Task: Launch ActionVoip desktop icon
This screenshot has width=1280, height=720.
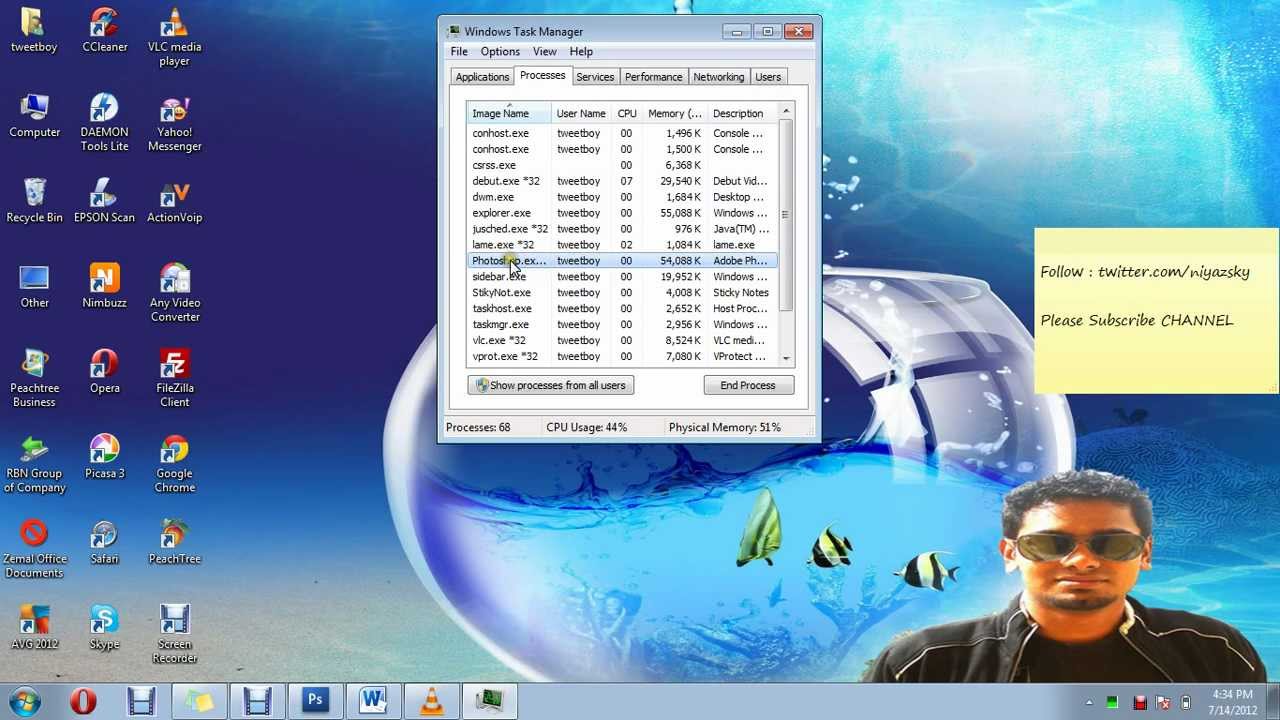Action: [174, 200]
